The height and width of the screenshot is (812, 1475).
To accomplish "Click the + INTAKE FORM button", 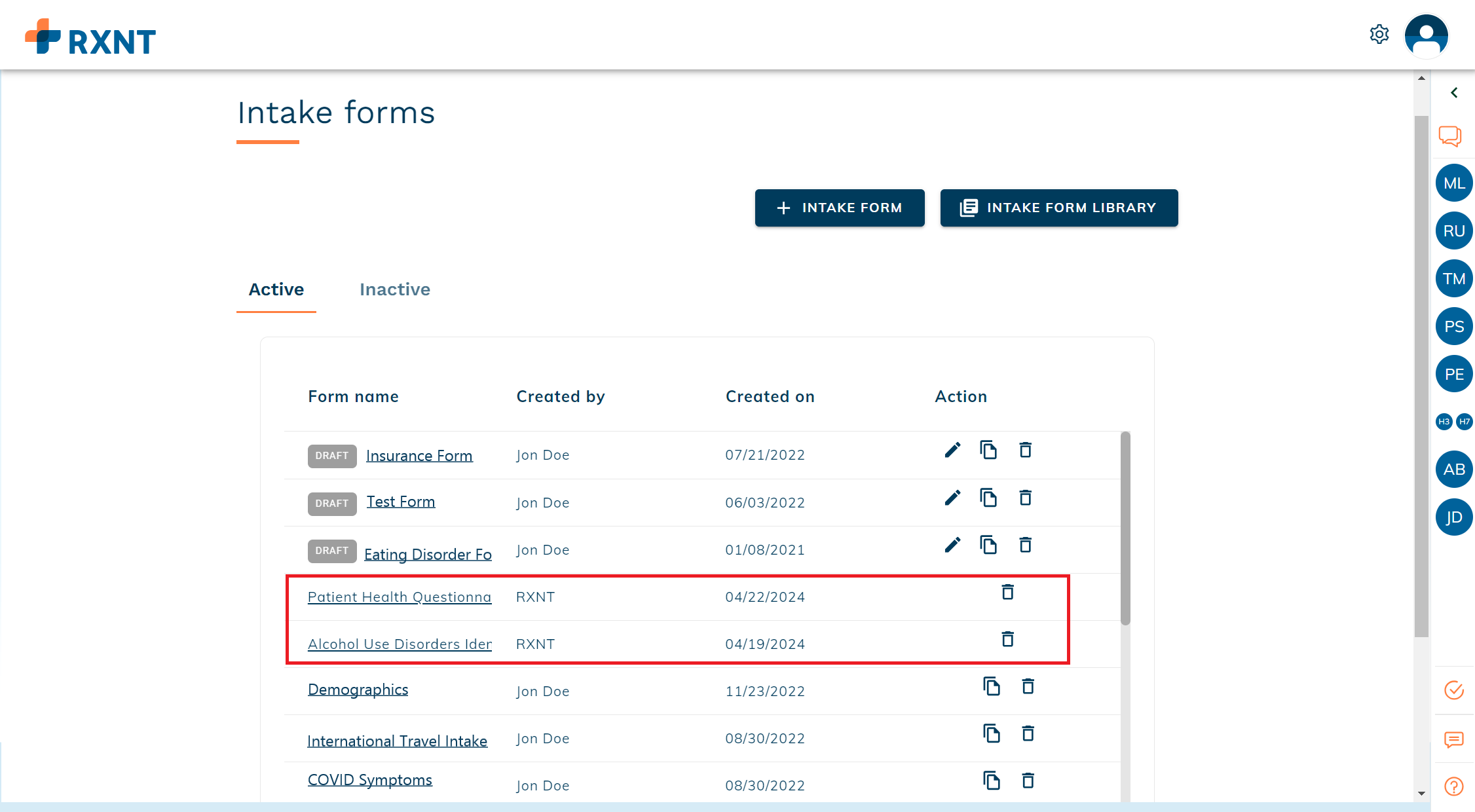I will pos(840,208).
